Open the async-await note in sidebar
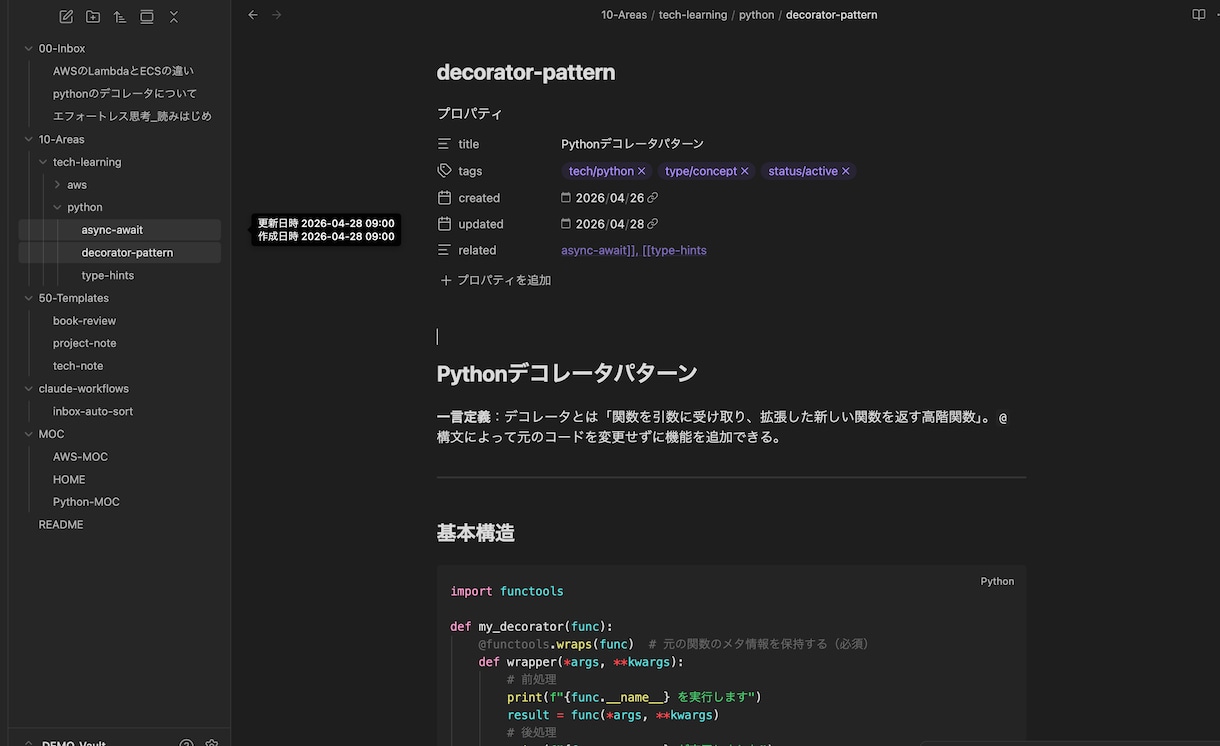The height and width of the screenshot is (746, 1220). point(120,230)
